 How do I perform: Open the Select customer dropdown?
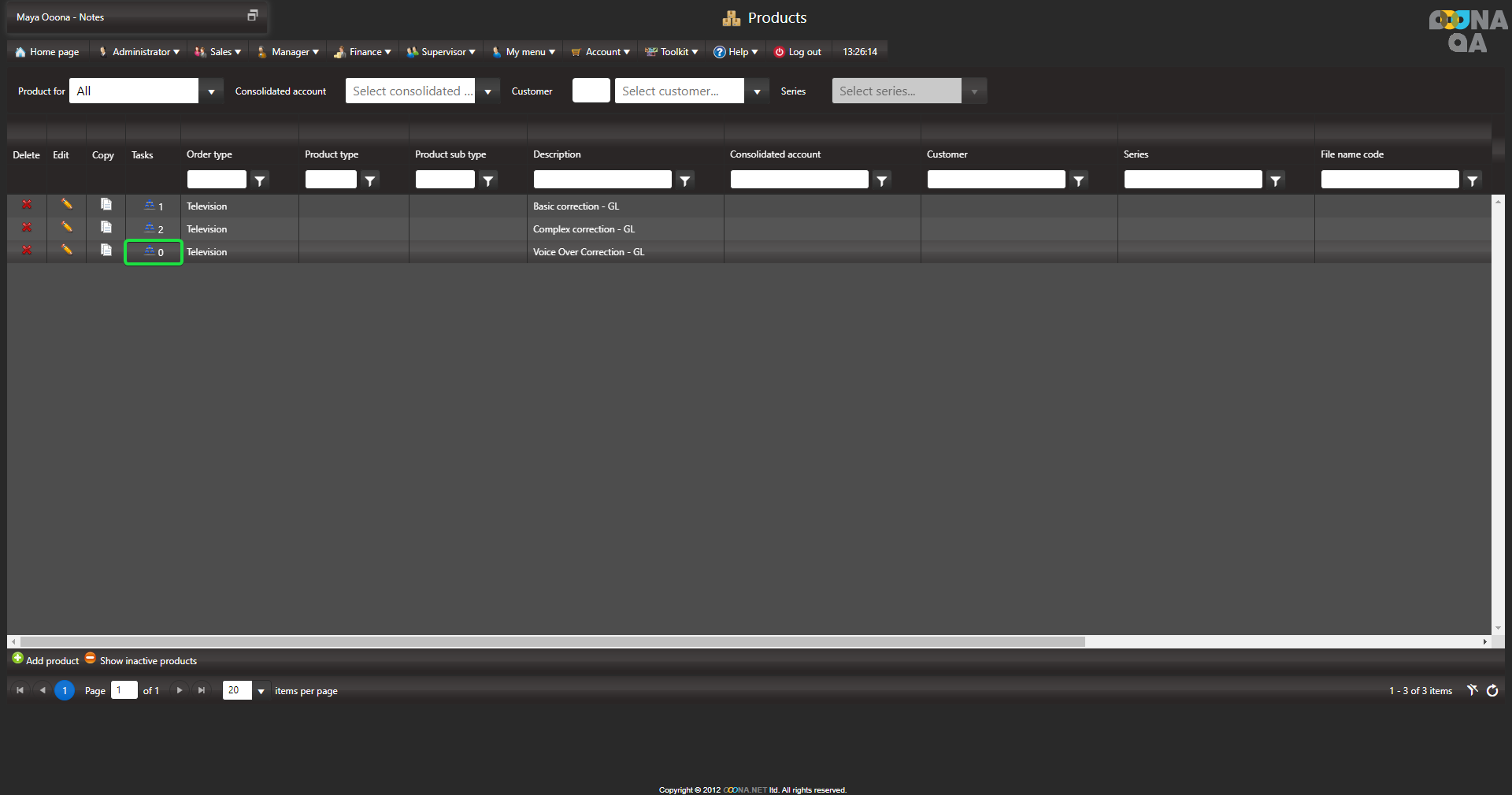tap(757, 91)
